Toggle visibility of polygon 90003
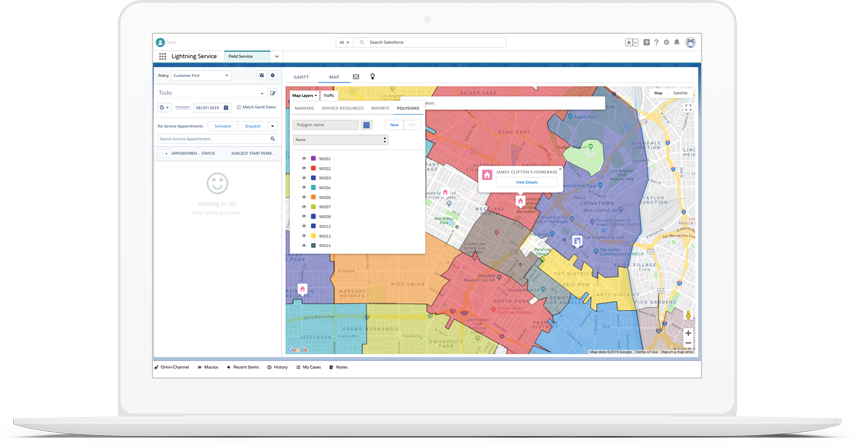 pyautogui.click(x=304, y=178)
